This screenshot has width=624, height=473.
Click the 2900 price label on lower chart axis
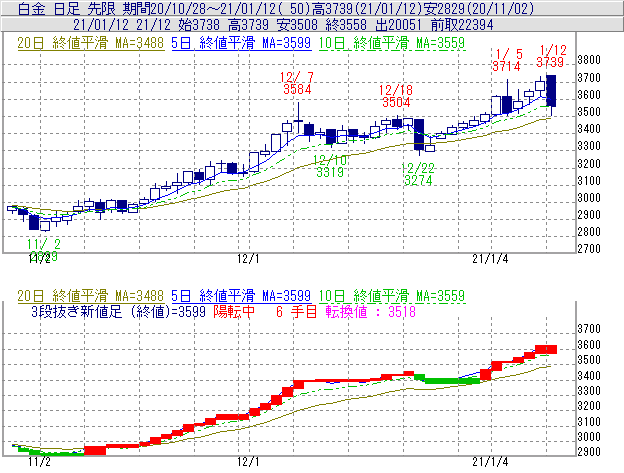pyautogui.click(x=589, y=452)
